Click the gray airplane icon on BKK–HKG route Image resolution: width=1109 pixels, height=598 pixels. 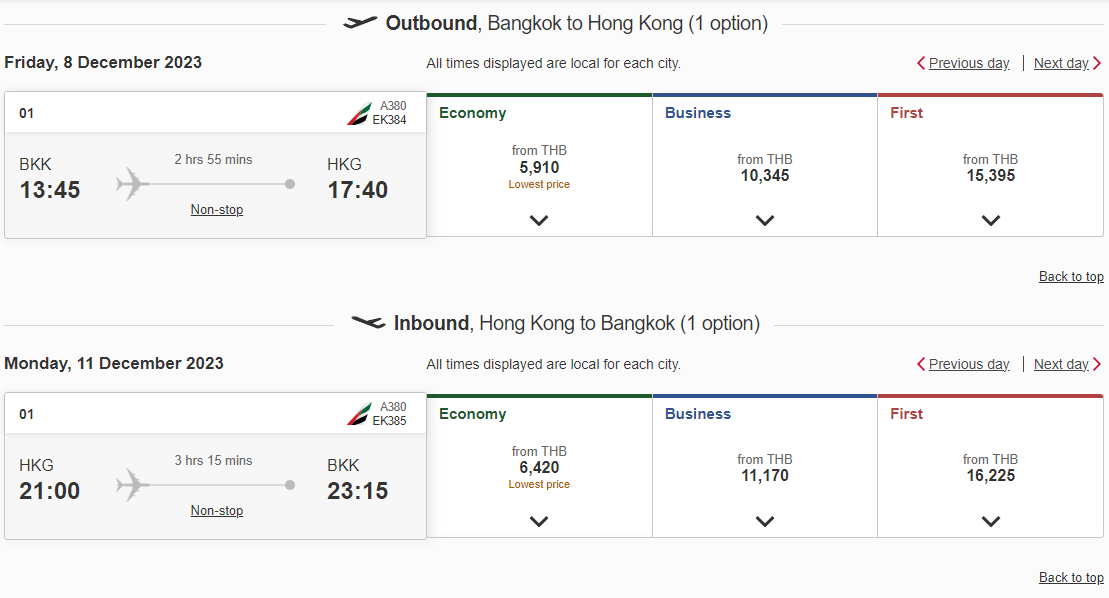(x=132, y=184)
